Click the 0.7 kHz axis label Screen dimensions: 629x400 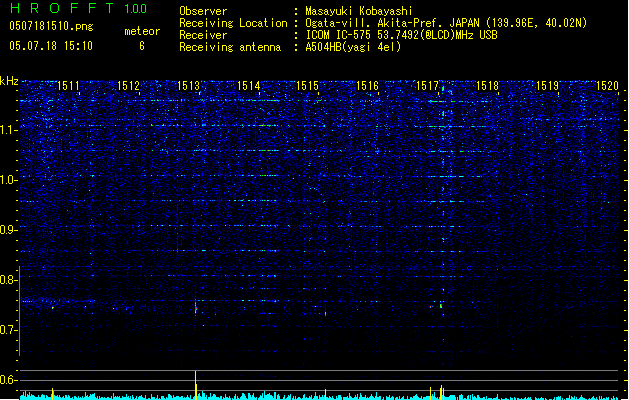coord(9,330)
